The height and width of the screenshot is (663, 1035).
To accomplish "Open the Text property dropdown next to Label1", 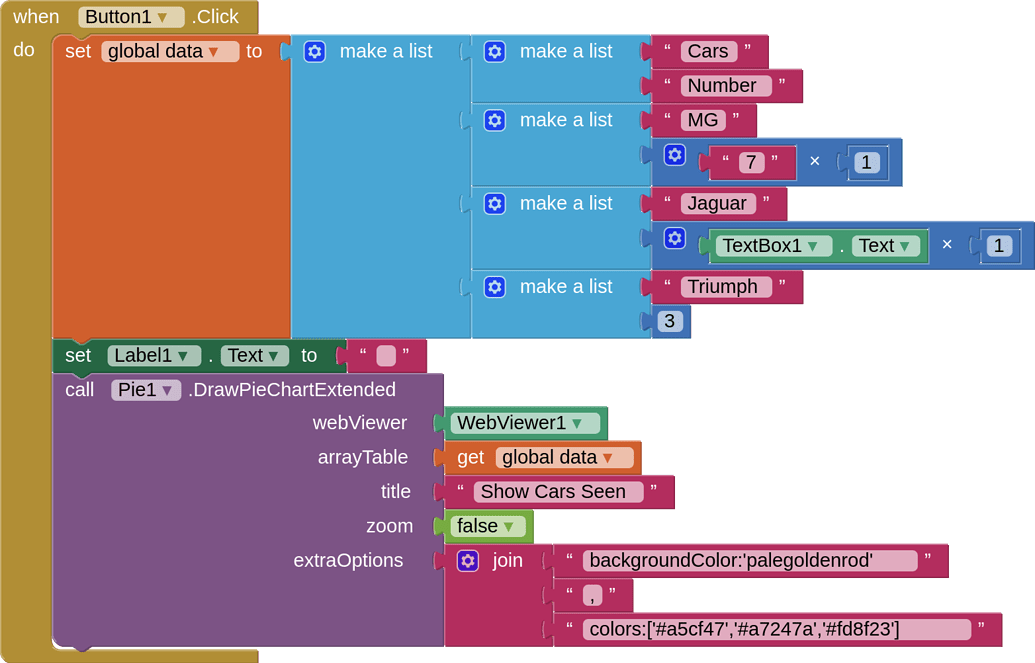I will [254, 356].
